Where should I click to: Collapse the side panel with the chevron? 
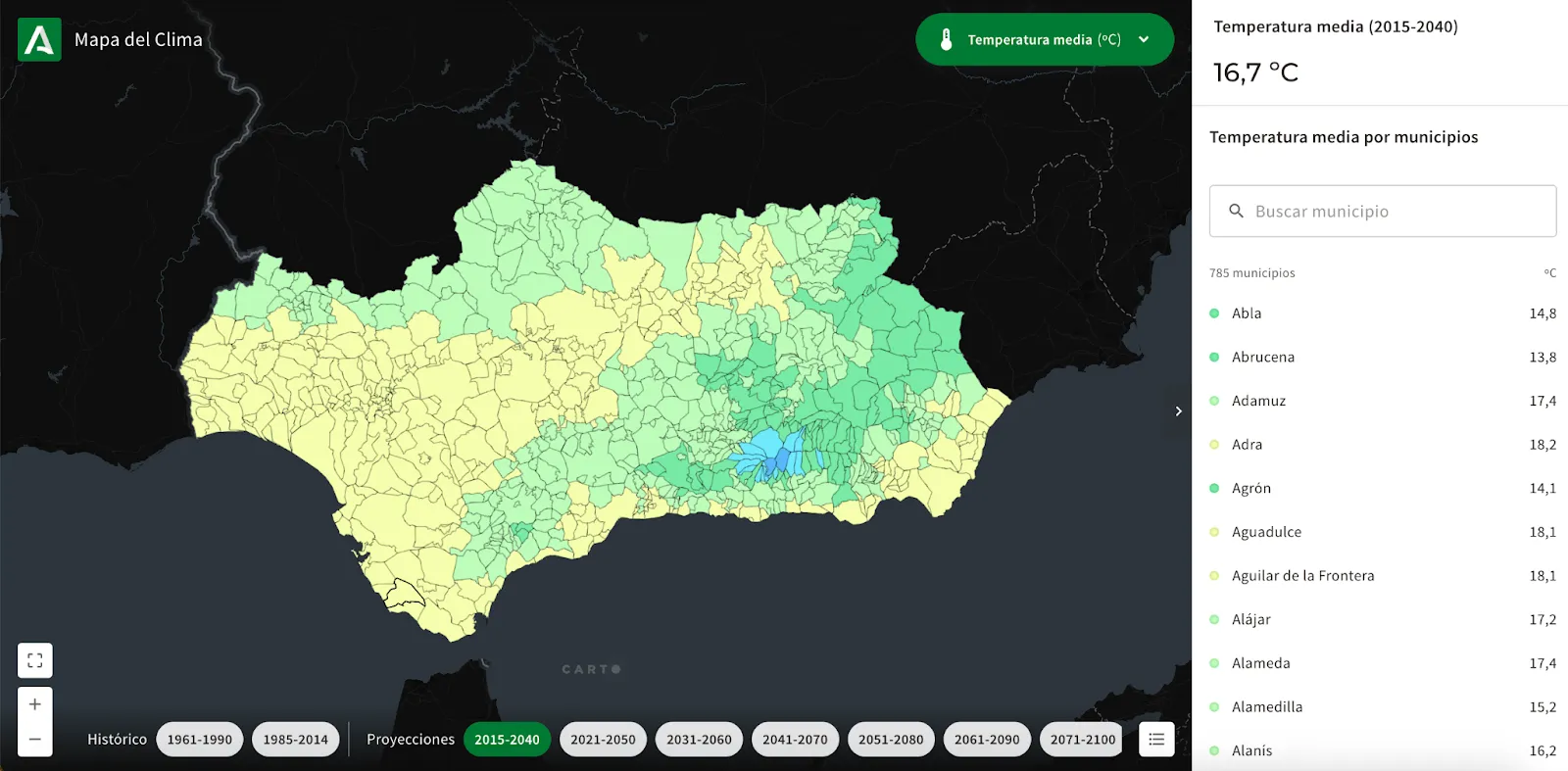tap(1178, 411)
